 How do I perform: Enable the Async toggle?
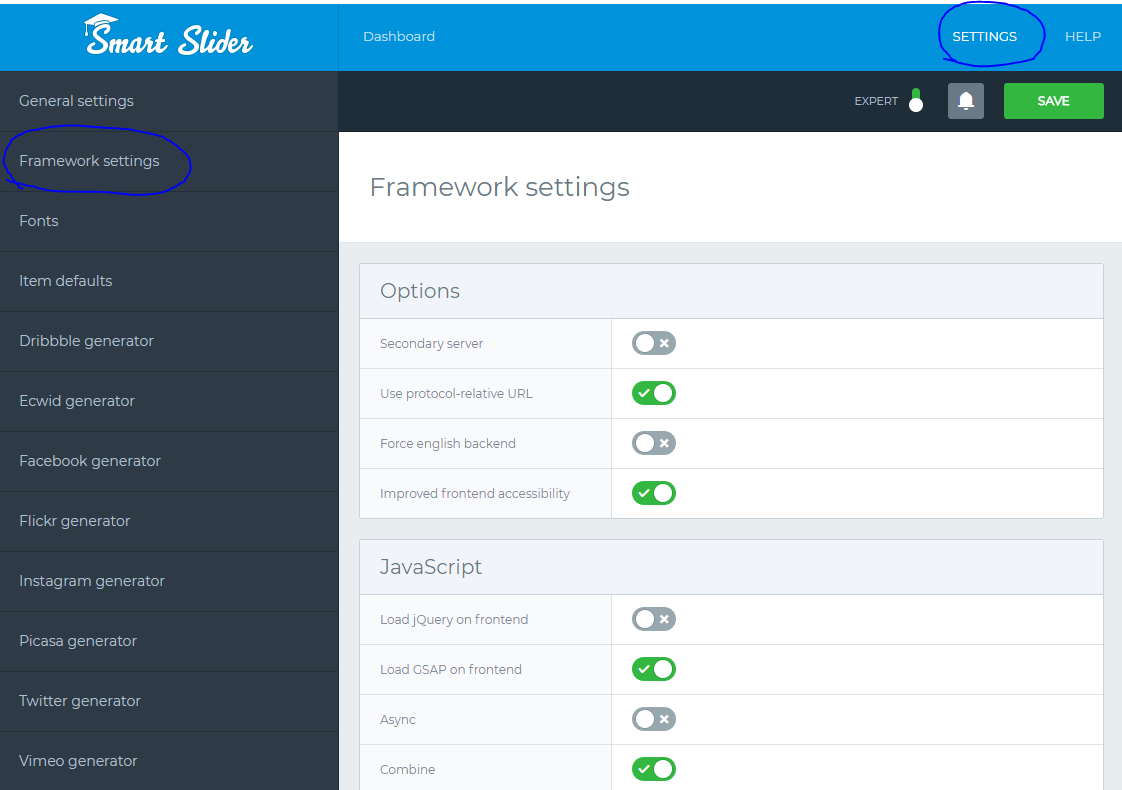tap(653, 719)
